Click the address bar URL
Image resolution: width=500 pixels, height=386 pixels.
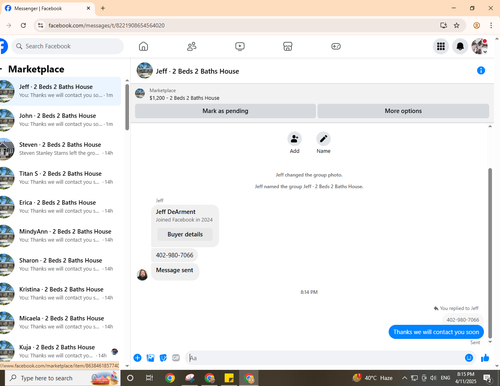pos(106,25)
